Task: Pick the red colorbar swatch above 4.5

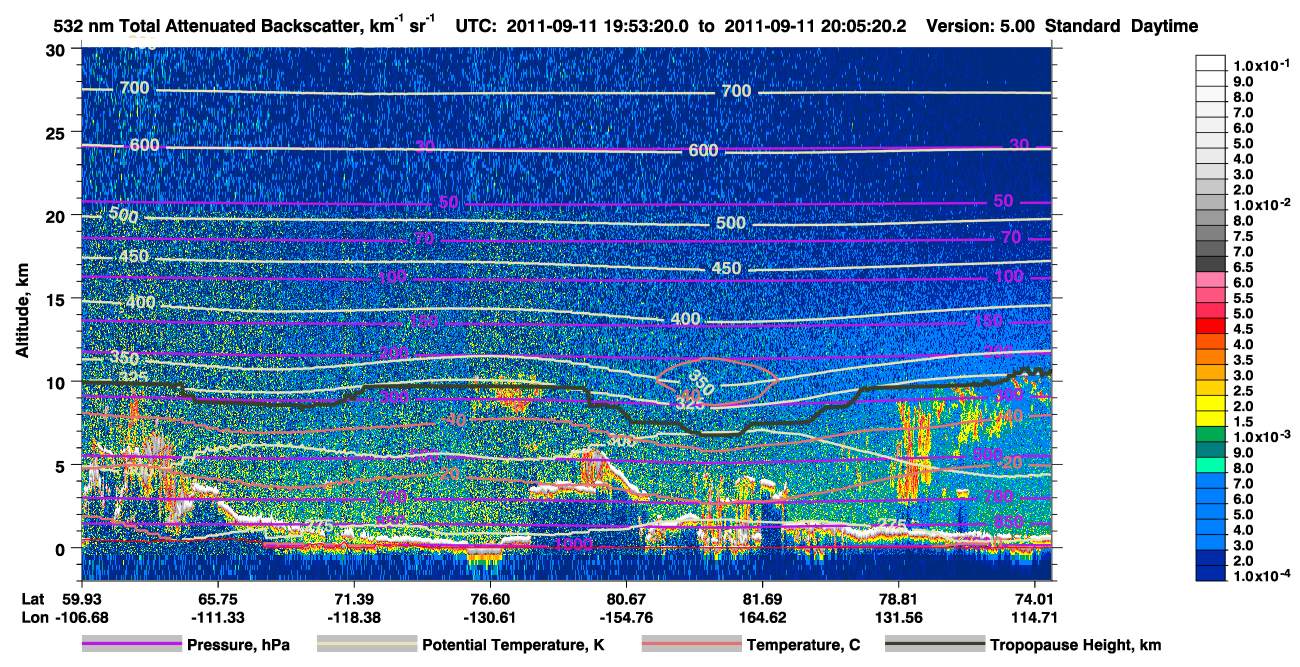Action: (1210, 325)
